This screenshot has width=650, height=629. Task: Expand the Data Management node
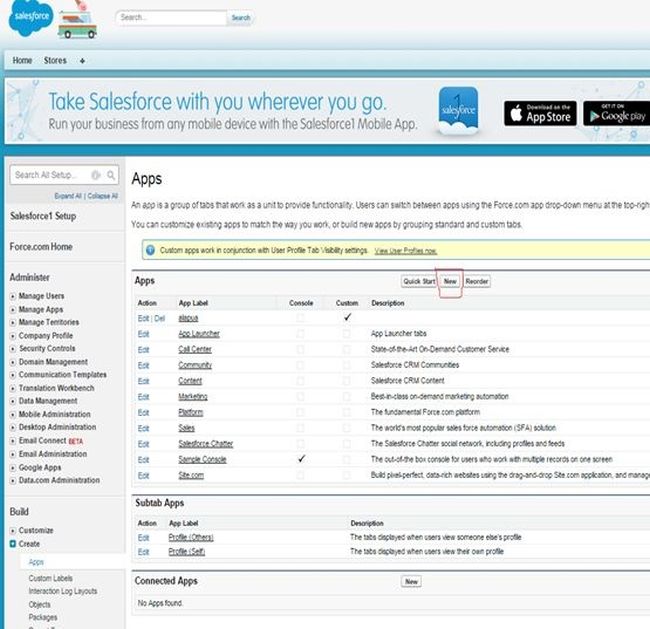13,401
